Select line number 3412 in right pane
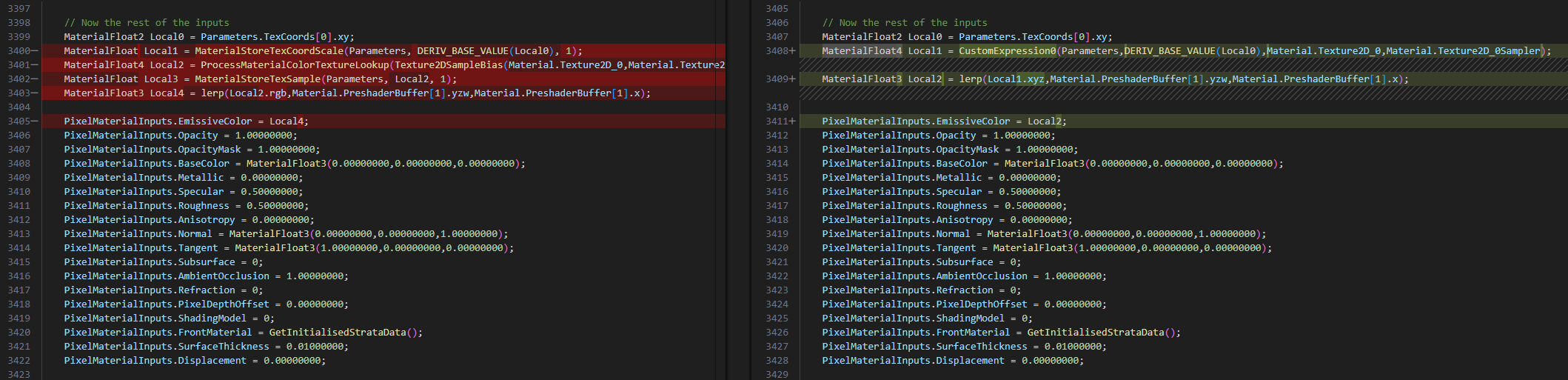Image resolution: width=1568 pixels, height=380 pixels. [777, 136]
